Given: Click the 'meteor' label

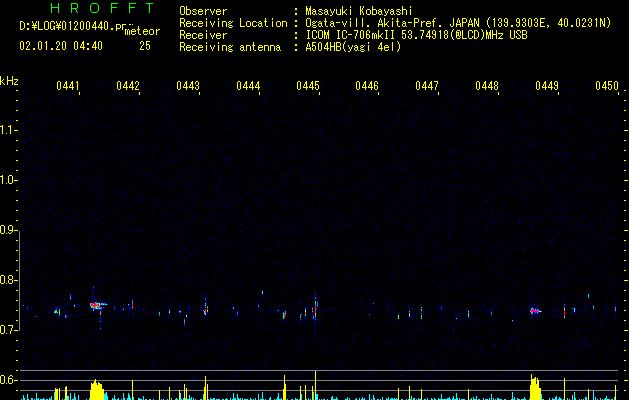Looking at the screenshot, I should (x=142, y=31).
